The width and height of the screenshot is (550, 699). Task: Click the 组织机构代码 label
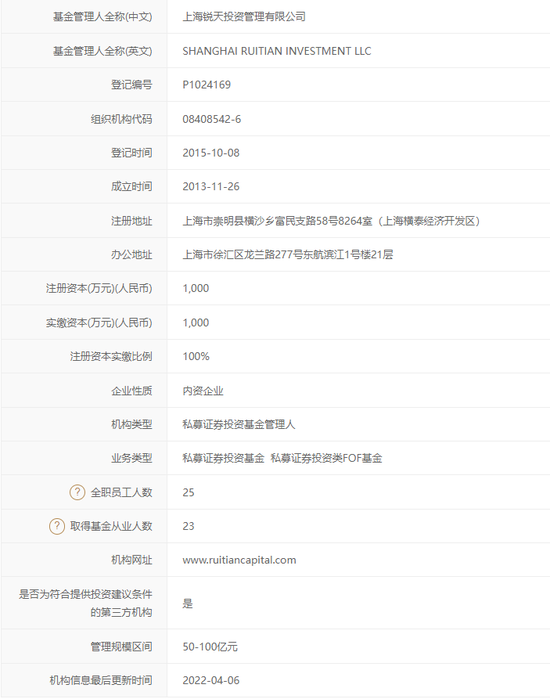[x=122, y=119]
